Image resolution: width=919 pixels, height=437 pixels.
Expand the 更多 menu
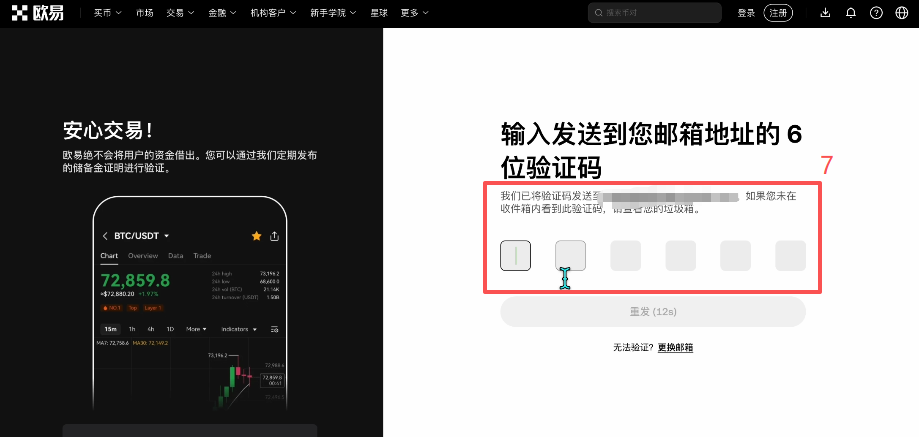(x=414, y=13)
